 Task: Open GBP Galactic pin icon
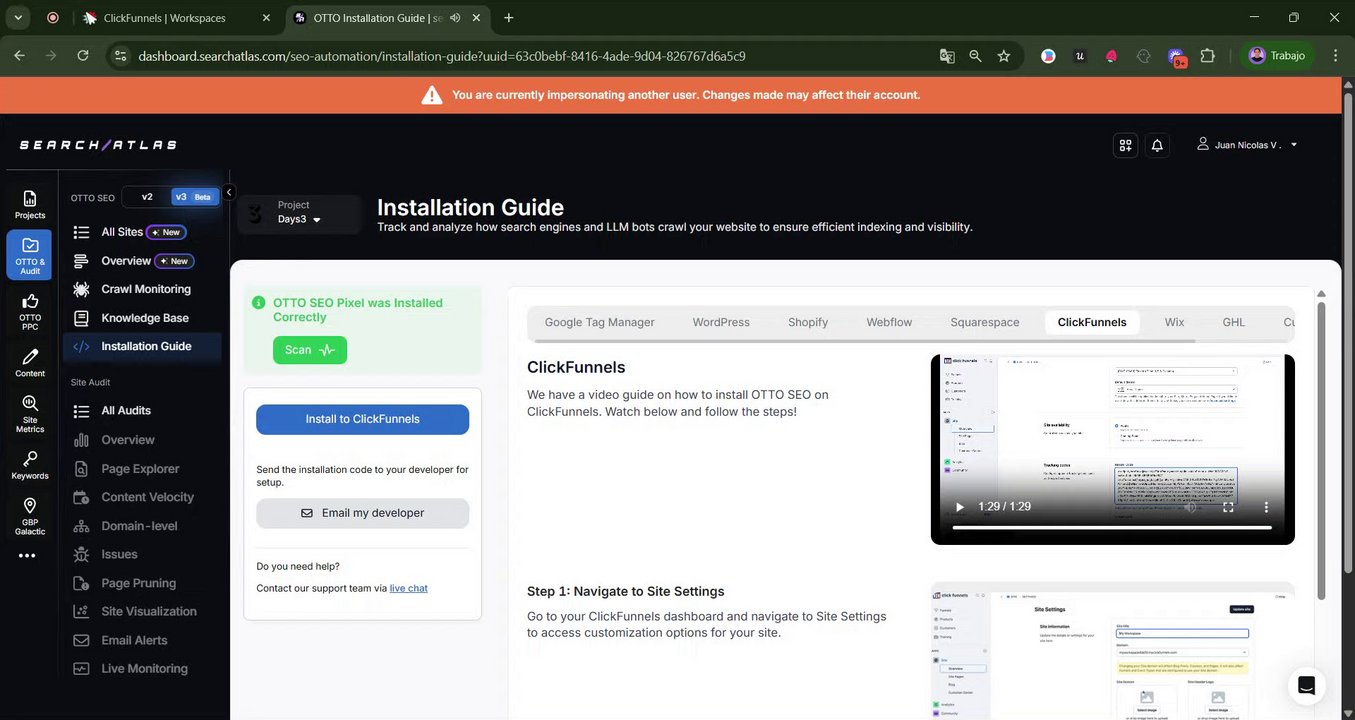pos(30,516)
